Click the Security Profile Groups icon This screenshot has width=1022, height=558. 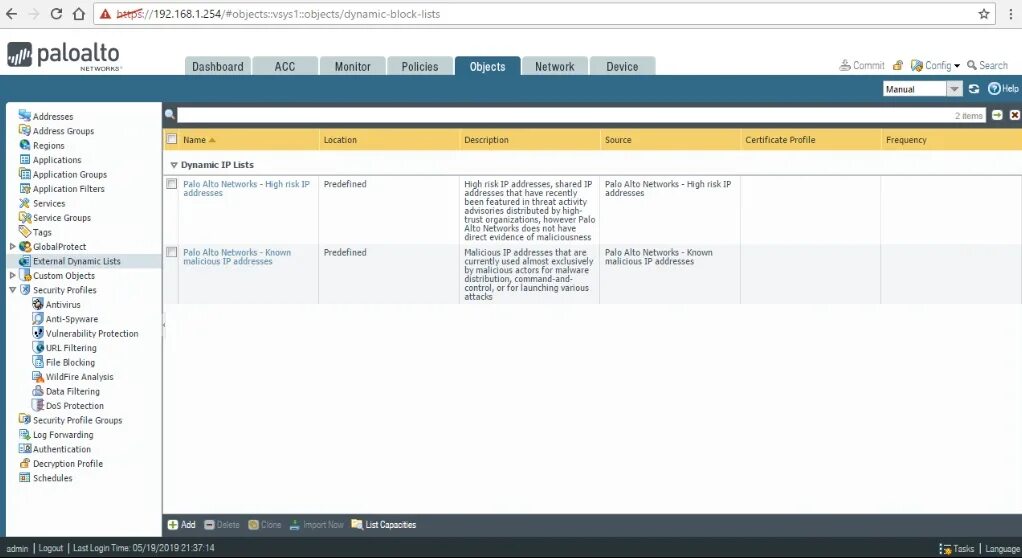pos(25,420)
